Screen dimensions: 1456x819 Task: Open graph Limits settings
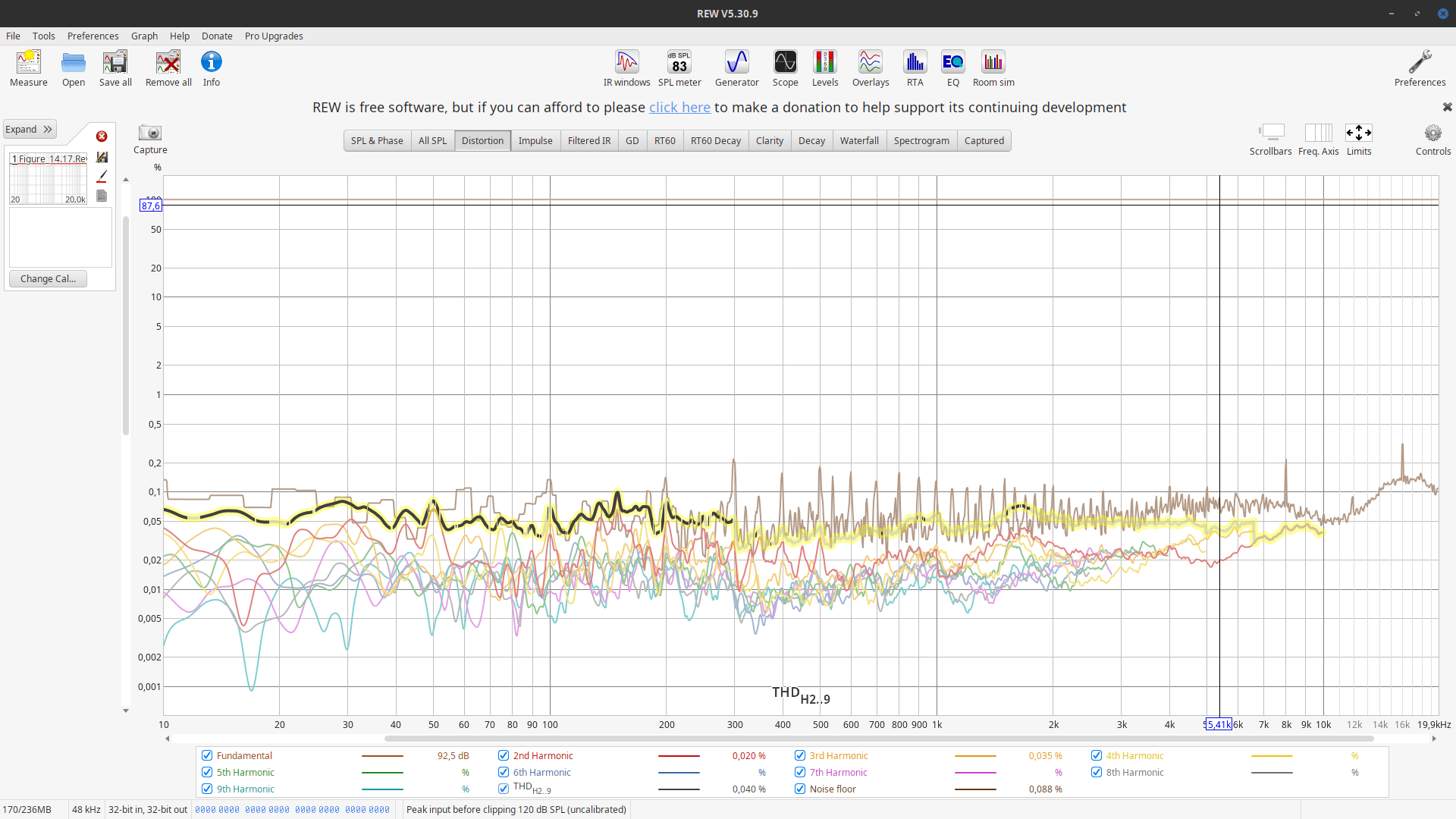[x=1359, y=140]
